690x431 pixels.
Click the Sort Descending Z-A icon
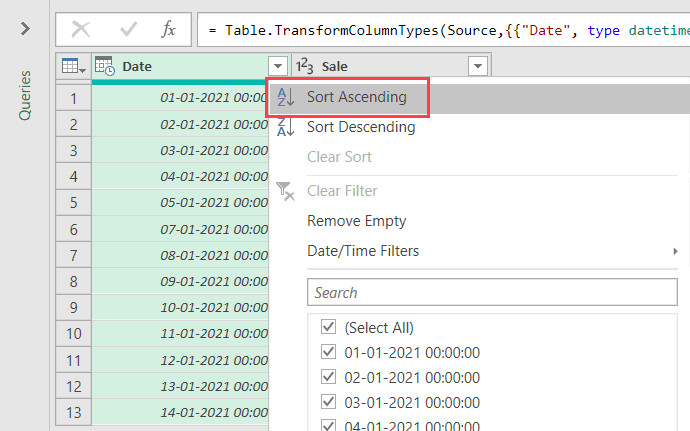(x=286, y=128)
